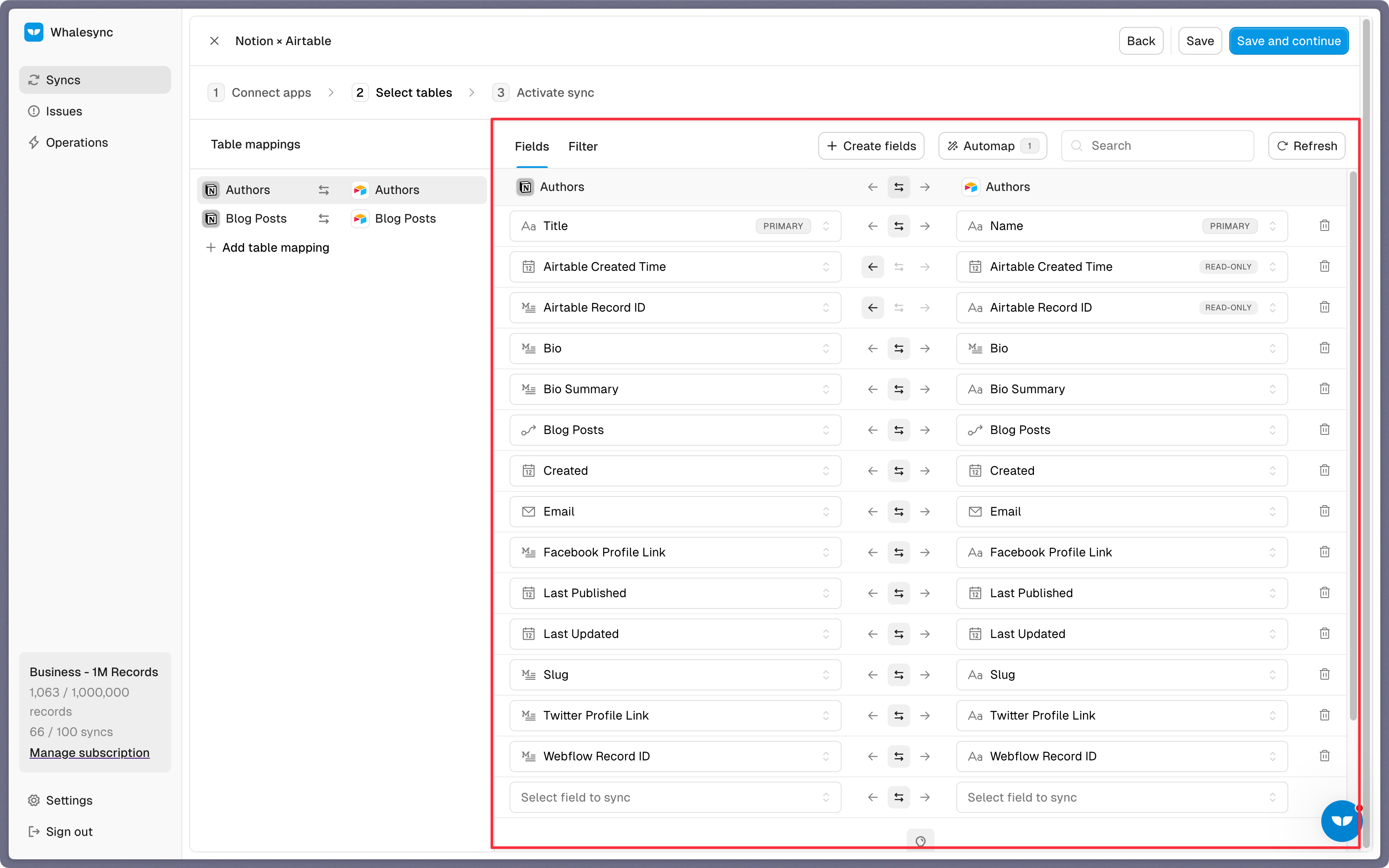Toggle two-way sync for Title field
Screen dimensions: 1389x868
(x=899, y=226)
